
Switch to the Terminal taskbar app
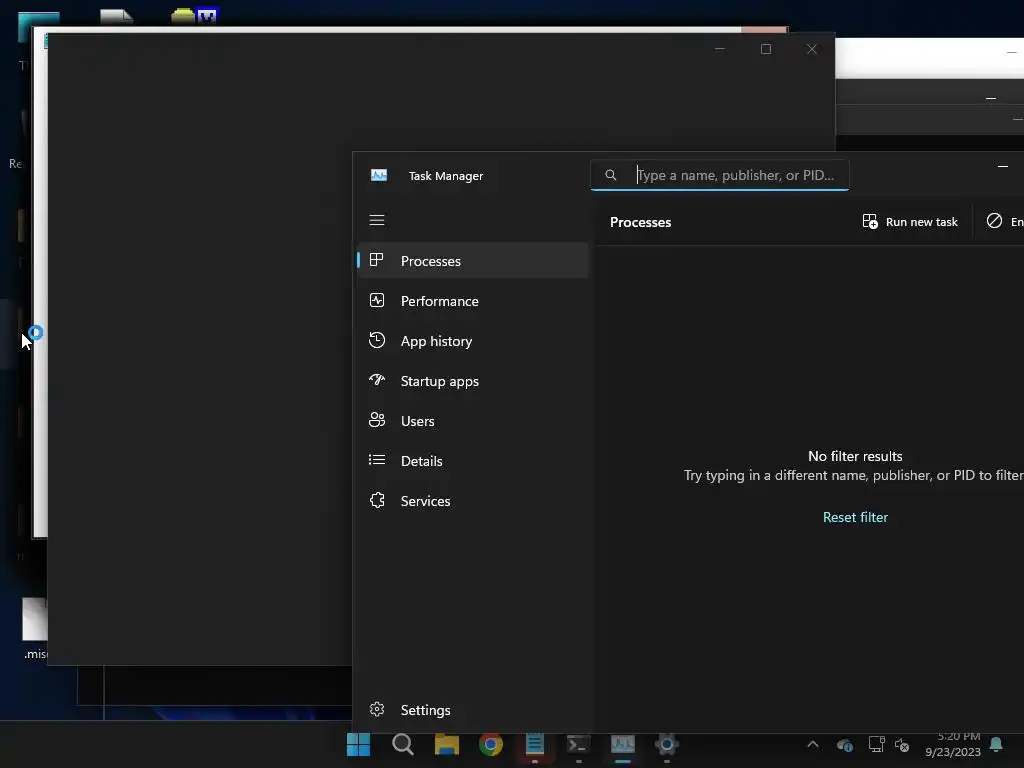coord(579,744)
